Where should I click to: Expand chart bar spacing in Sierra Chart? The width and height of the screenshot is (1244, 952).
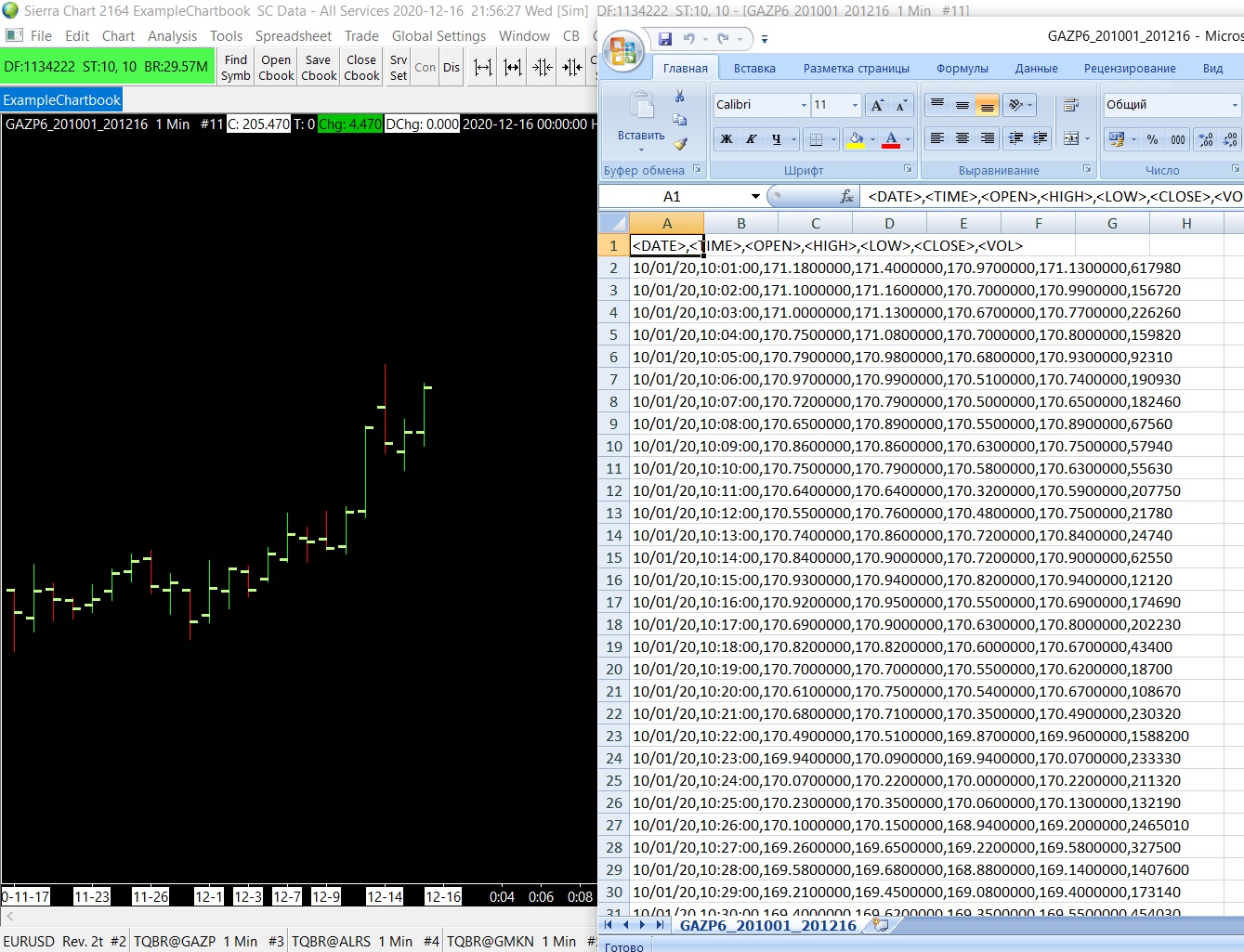tap(482, 67)
